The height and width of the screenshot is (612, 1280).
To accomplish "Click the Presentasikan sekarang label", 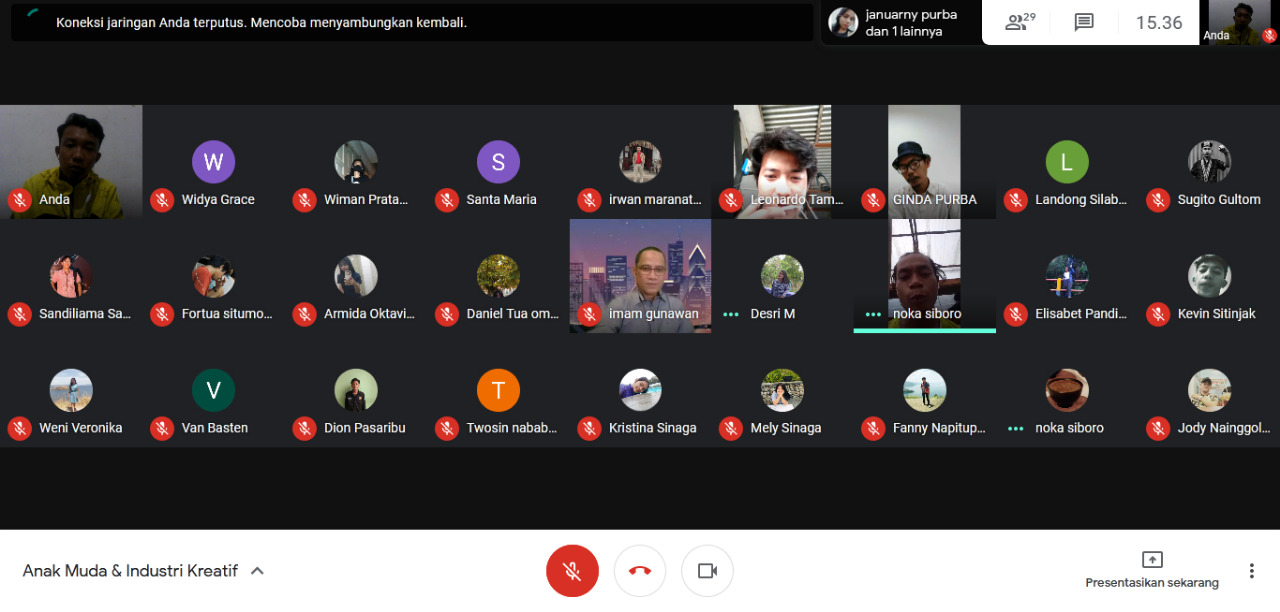I will (1152, 583).
